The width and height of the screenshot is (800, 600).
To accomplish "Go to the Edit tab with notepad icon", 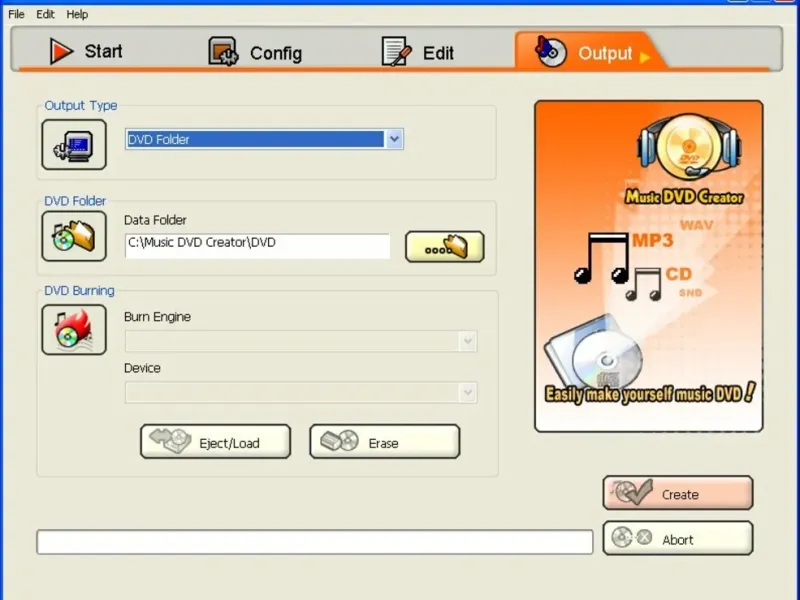I will (x=418, y=52).
